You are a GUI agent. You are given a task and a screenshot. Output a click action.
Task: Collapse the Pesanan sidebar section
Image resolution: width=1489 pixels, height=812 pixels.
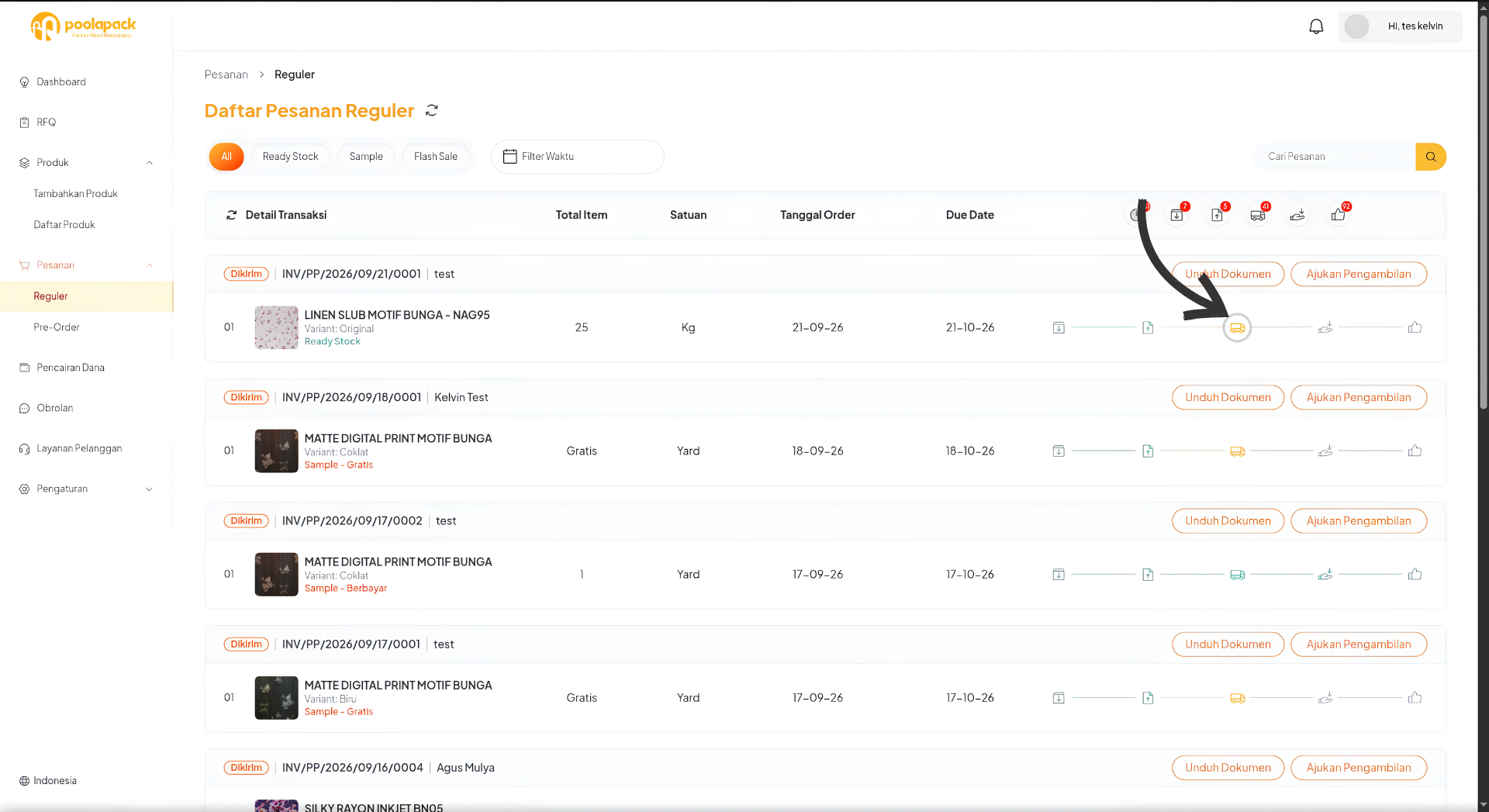150,265
